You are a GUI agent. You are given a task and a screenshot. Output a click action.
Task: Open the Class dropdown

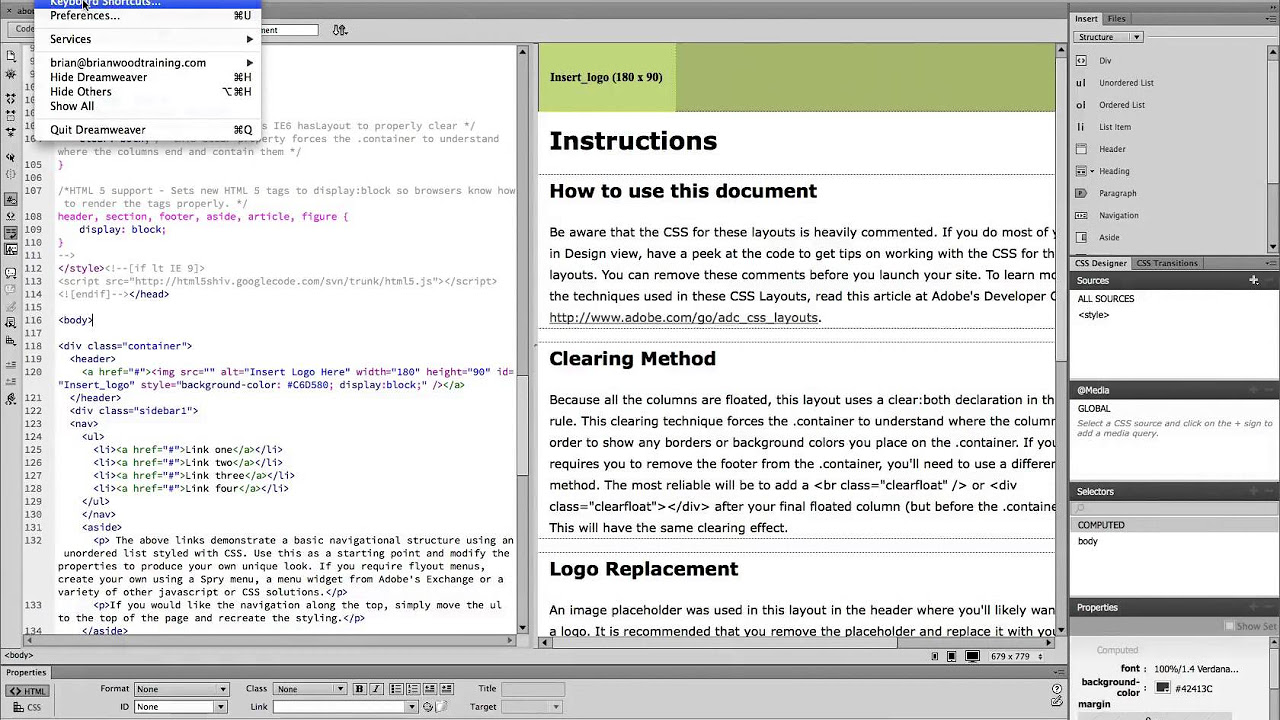[310, 689]
